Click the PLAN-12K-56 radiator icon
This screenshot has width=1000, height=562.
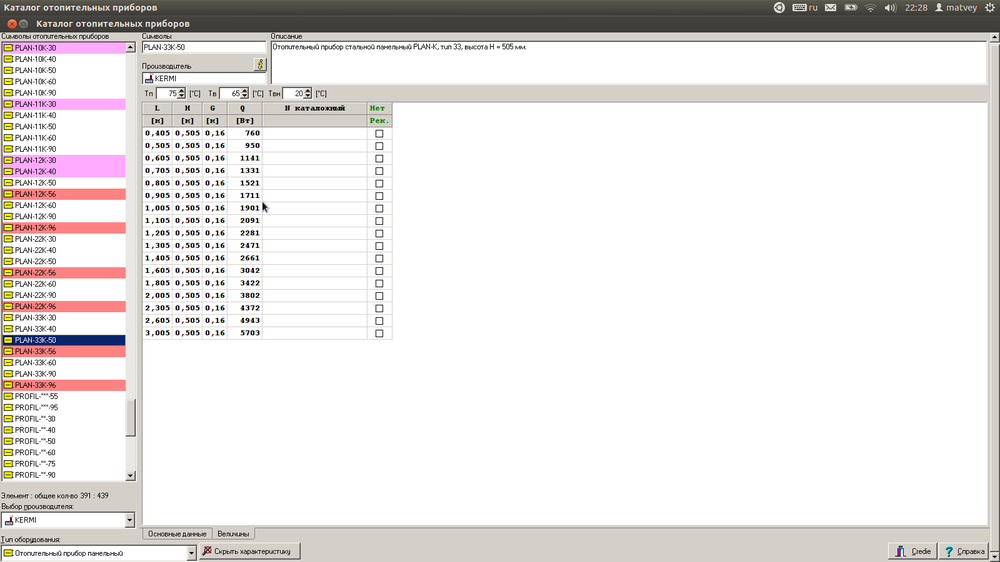pos(8,194)
